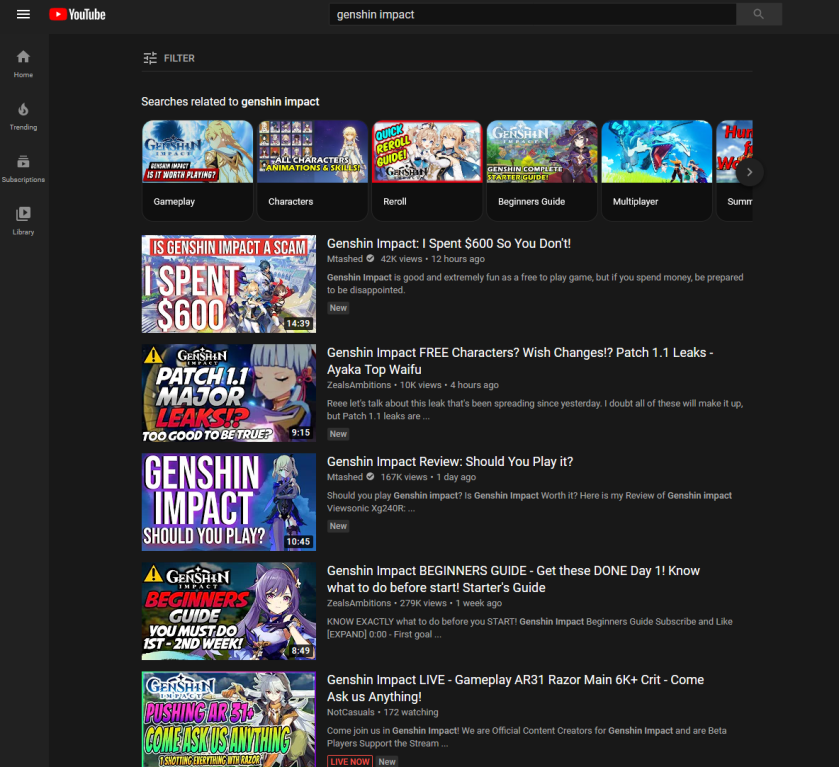Visit the ZealsAmbitions channel on Patch 1.1 video

tap(359, 385)
